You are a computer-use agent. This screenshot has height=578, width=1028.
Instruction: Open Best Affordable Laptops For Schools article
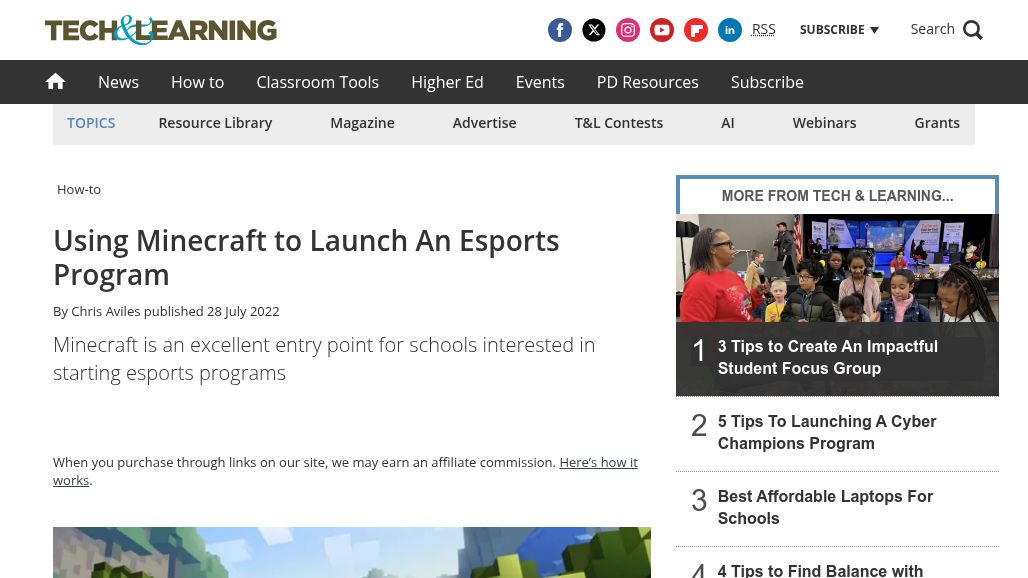[825, 507]
